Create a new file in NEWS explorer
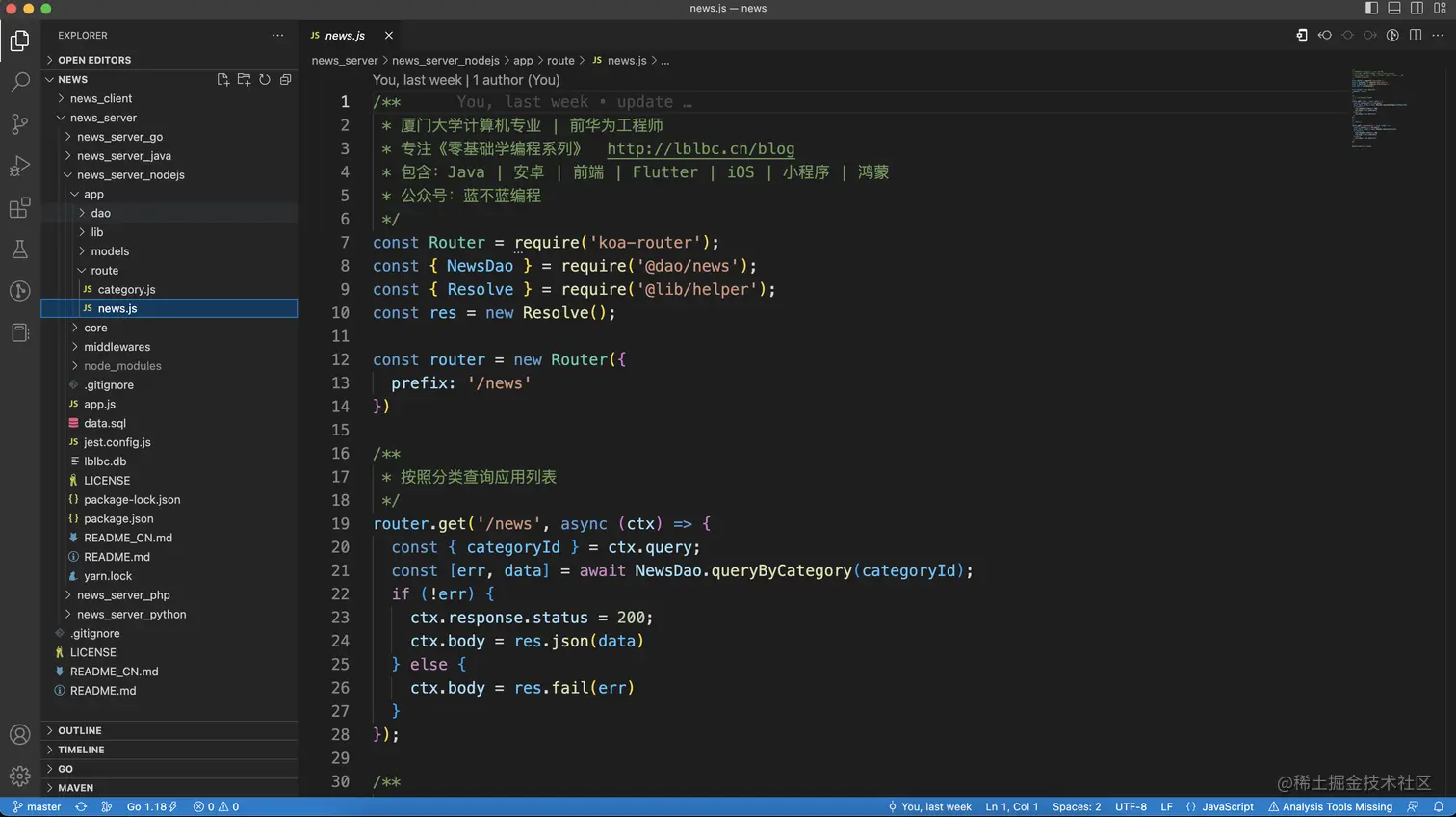Image resolution: width=1456 pixels, height=817 pixels. coord(223,80)
